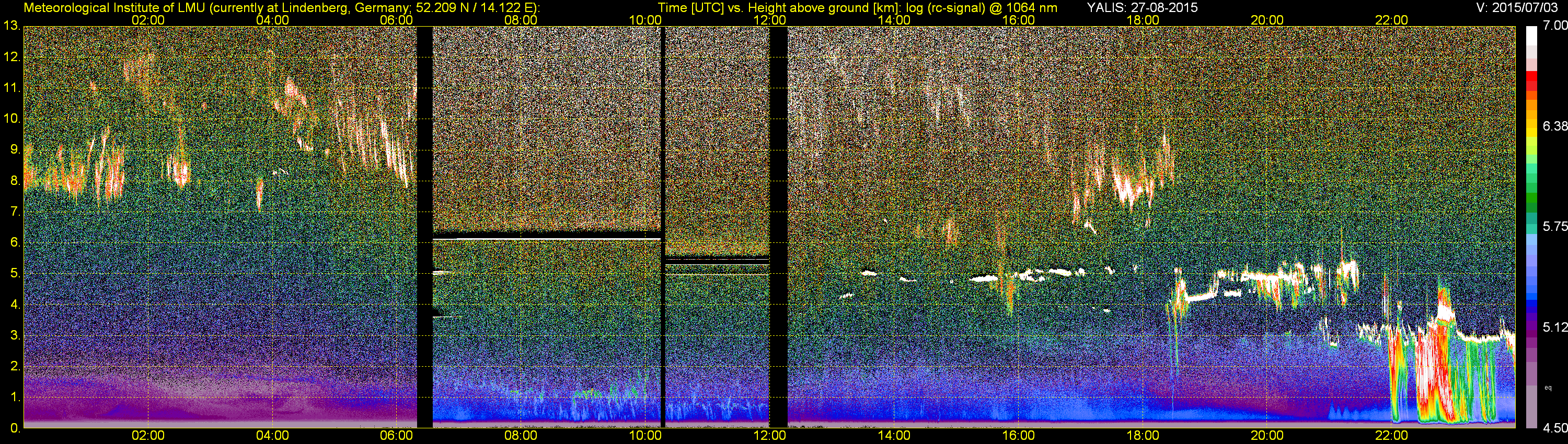Pick the white top band of the color scale

[x=1531, y=37]
